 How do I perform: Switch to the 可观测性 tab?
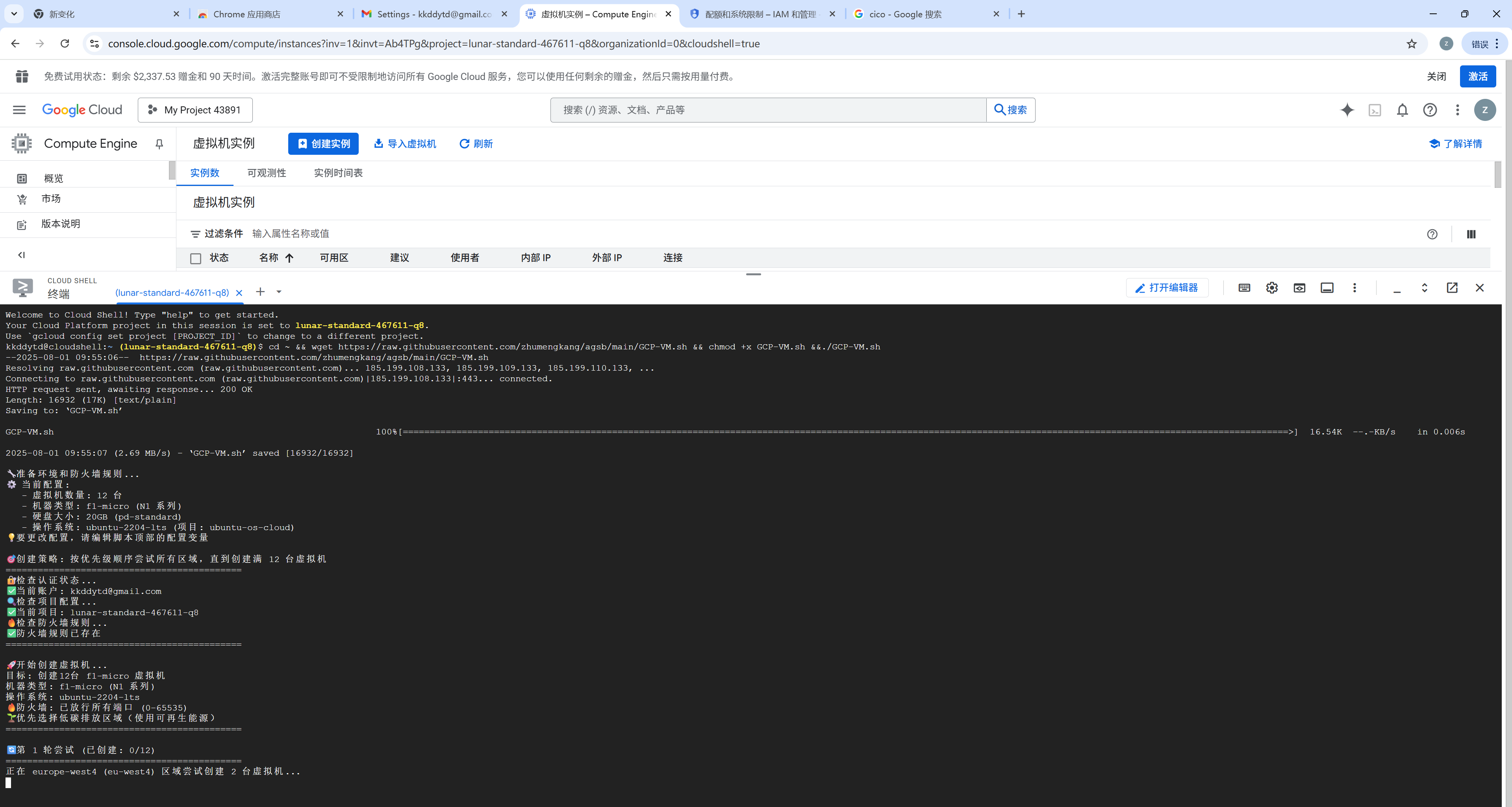(x=267, y=173)
